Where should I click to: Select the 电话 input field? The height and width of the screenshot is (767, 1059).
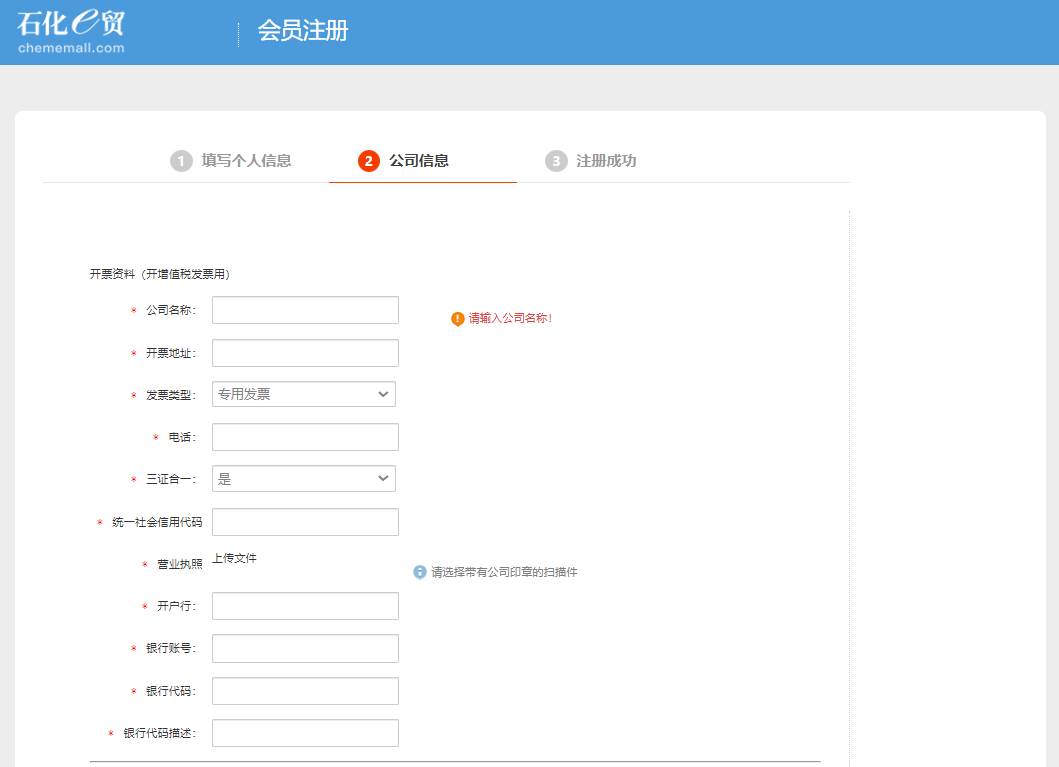pos(305,437)
